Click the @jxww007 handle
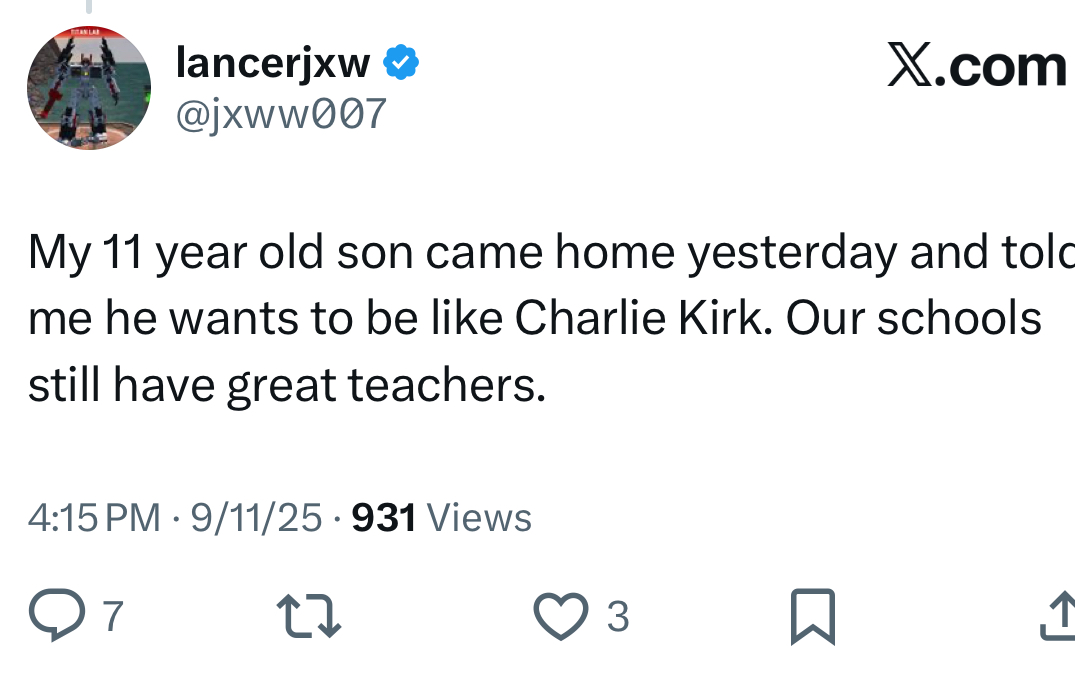This screenshot has width=1075, height=691. 280,114
